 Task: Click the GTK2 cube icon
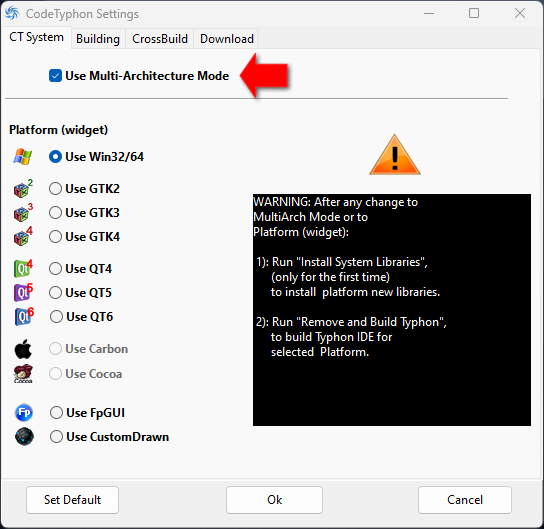click(23, 188)
